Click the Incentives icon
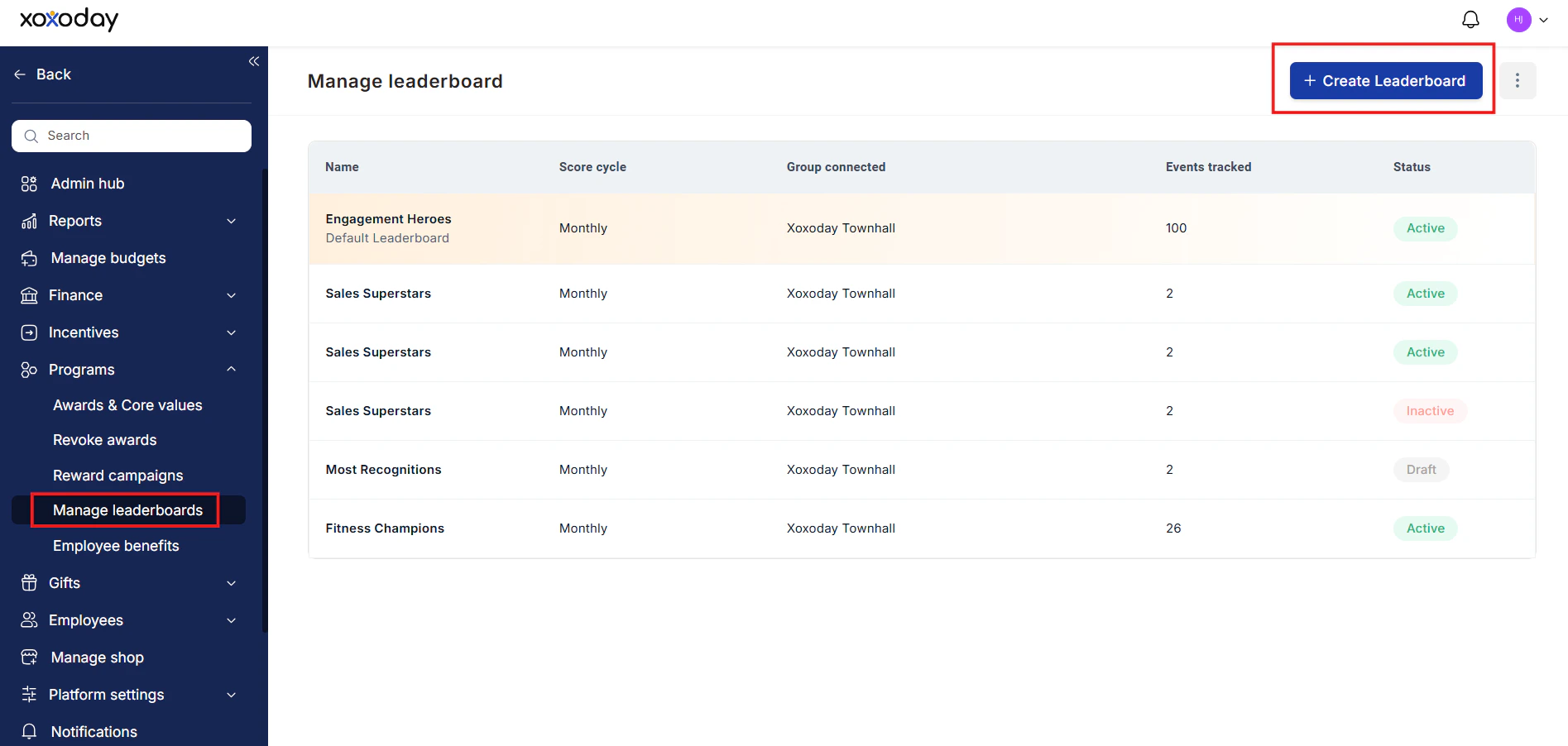This screenshot has width=1568, height=746. click(x=29, y=332)
